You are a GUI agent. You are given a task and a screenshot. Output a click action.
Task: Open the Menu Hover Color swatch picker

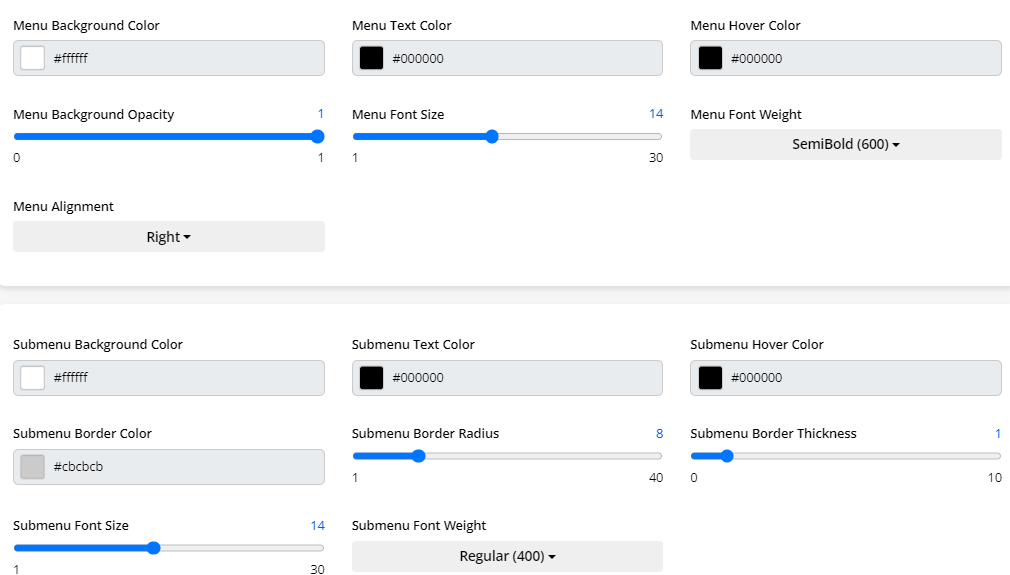coord(710,58)
